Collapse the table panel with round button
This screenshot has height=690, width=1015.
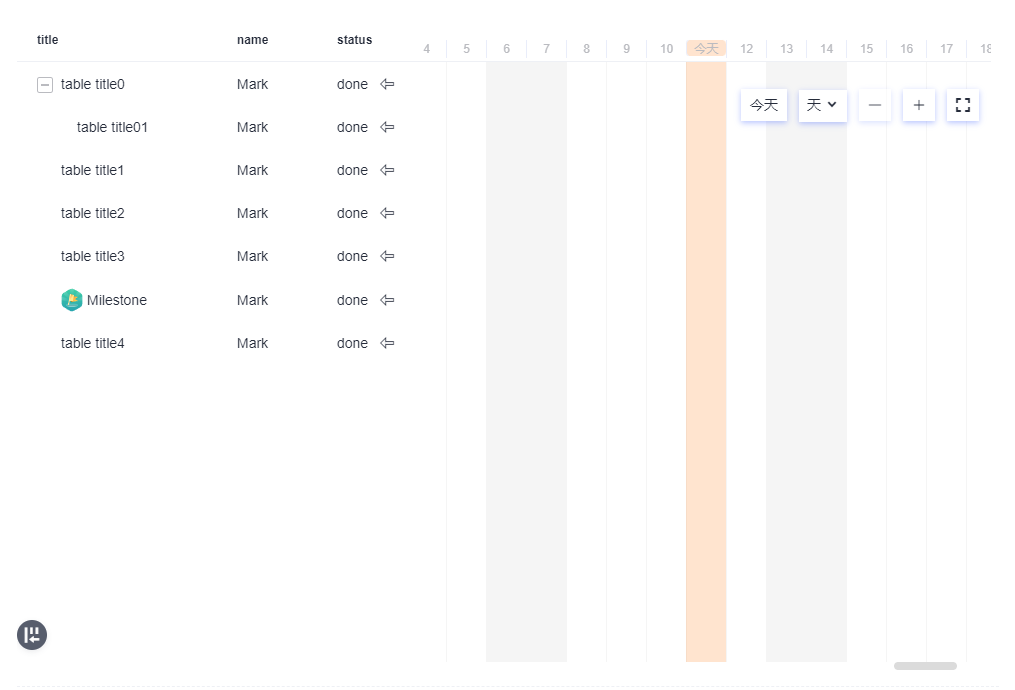(32, 635)
